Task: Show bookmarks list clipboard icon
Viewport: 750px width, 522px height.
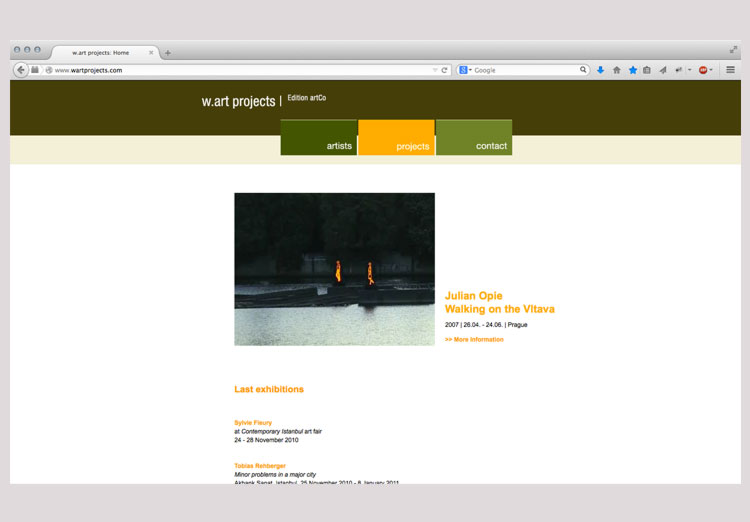Action: pyautogui.click(x=647, y=70)
